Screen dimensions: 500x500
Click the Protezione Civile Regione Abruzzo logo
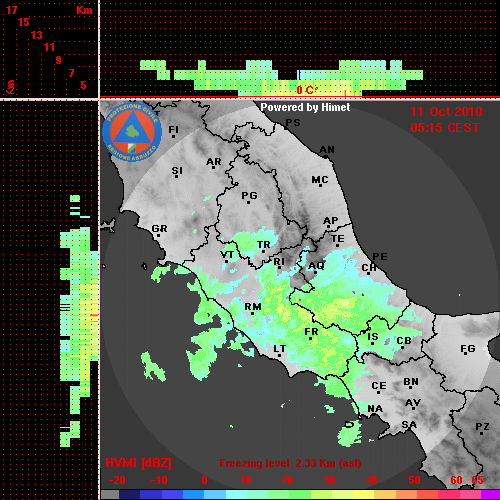pos(132,132)
